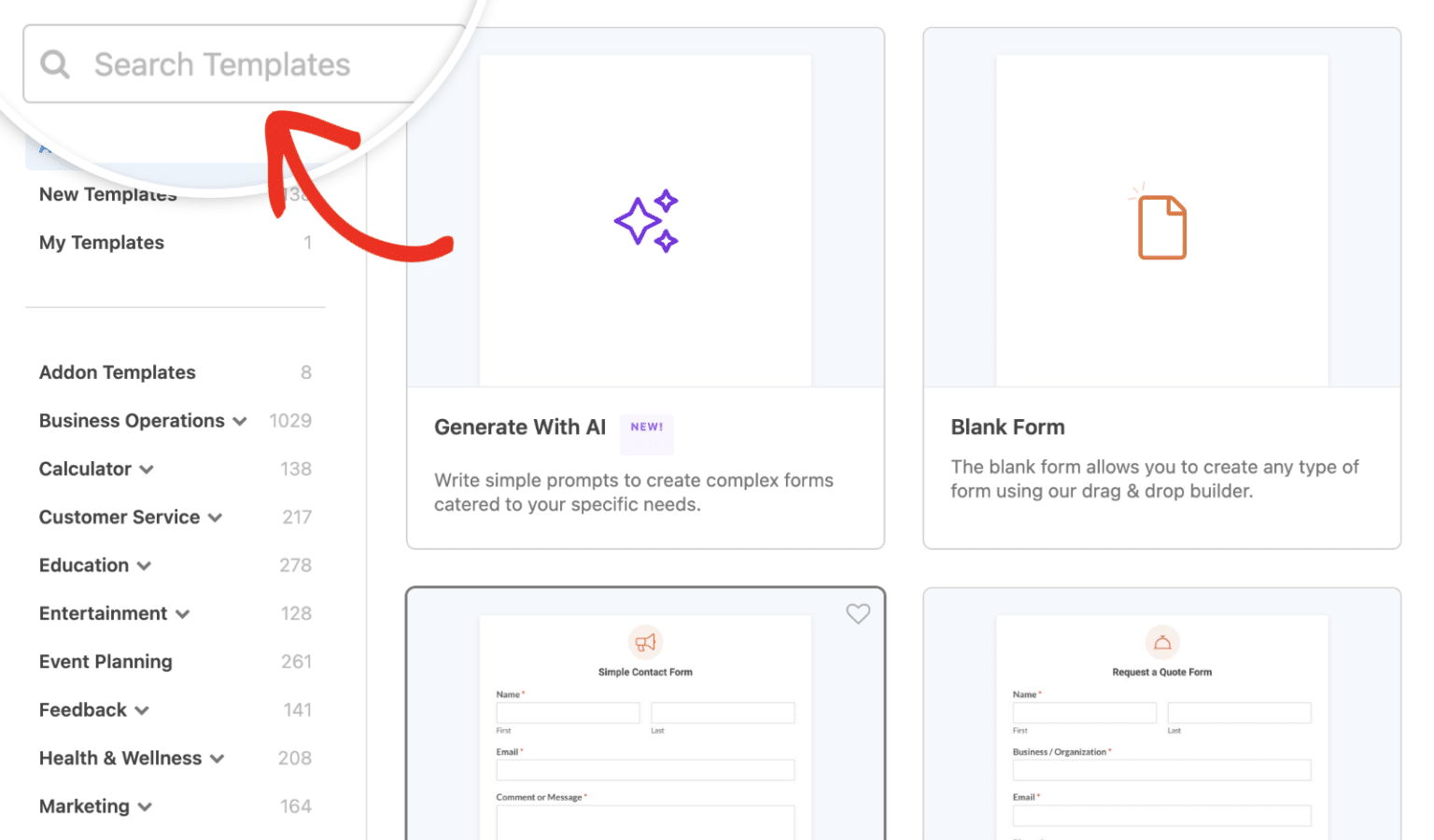This screenshot has height=840, width=1434.
Task: Open the Generate With AI option
Action: [520, 427]
